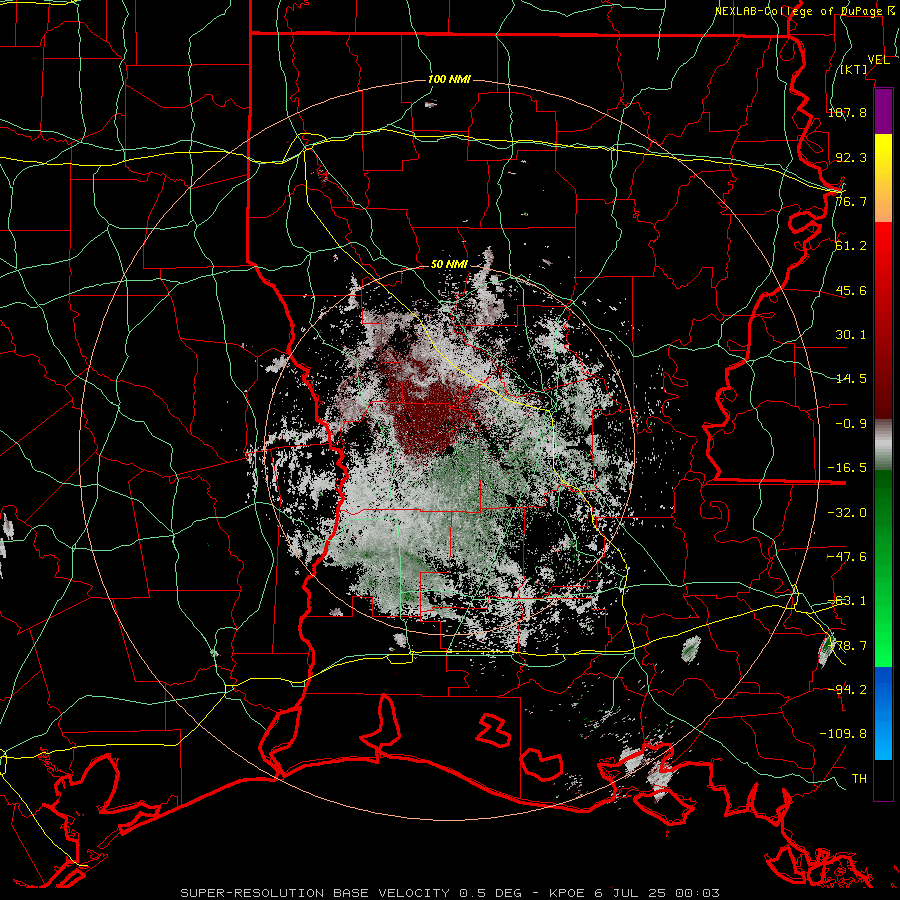Click the 61.2 velocity scale value
The image size is (900, 900).
[x=851, y=246]
